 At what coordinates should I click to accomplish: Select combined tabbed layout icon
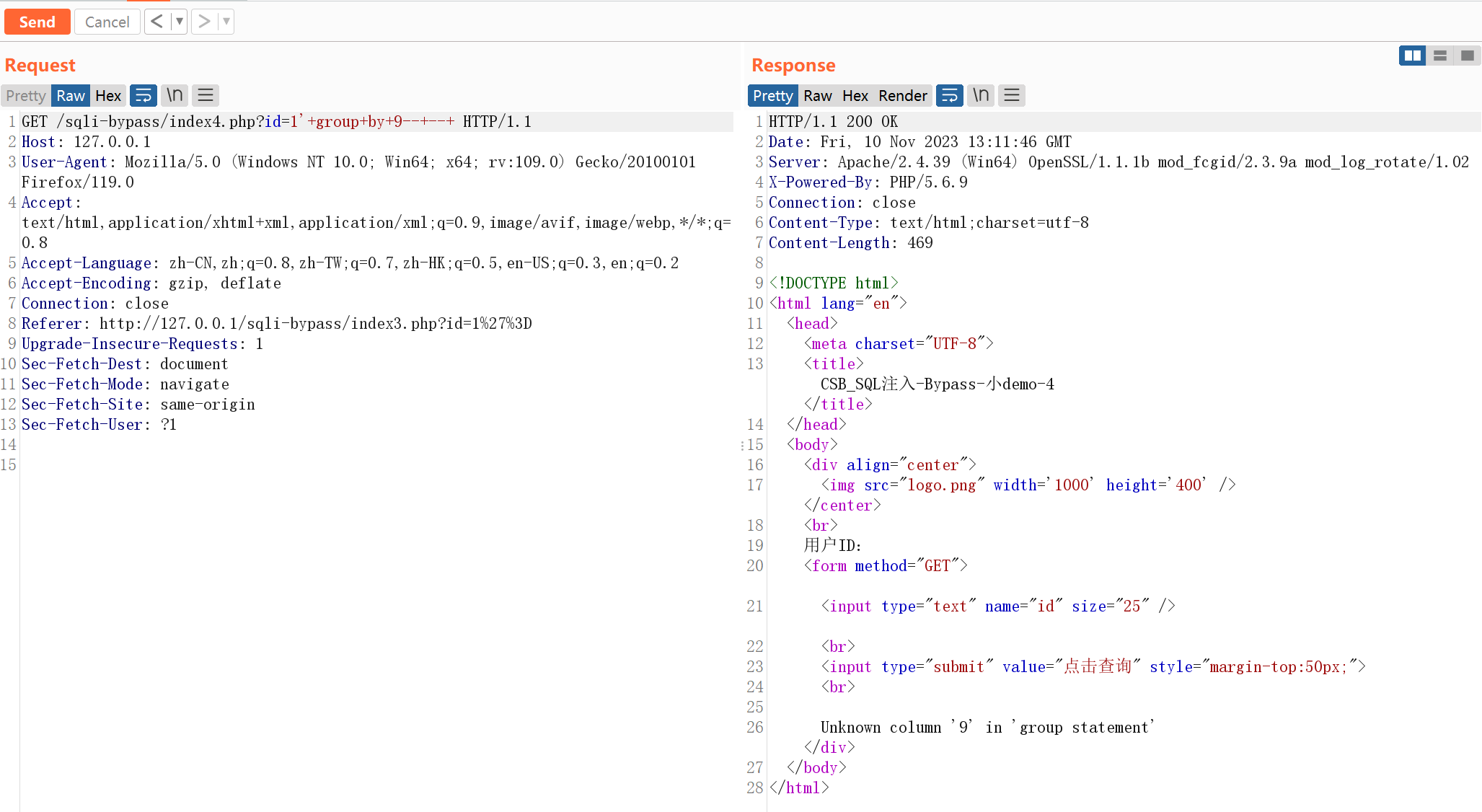pyautogui.click(x=1467, y=56)
